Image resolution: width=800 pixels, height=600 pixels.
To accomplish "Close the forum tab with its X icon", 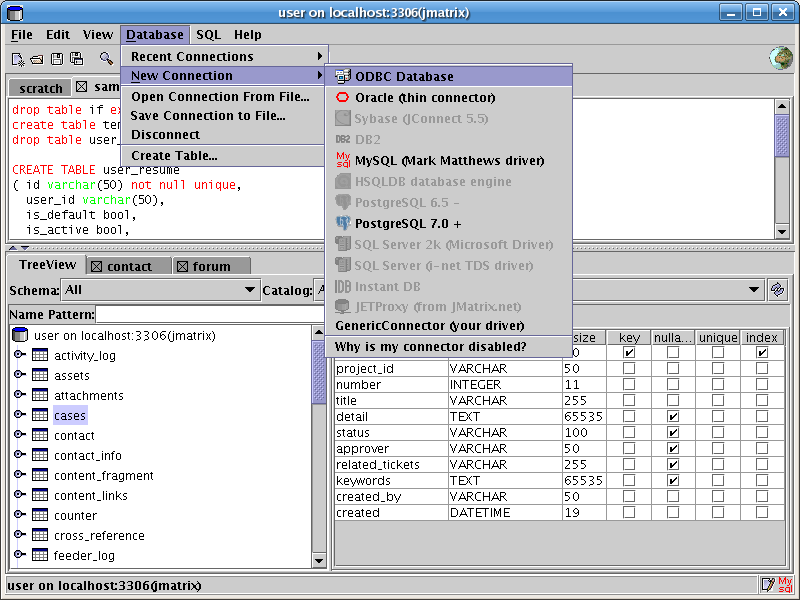I will (182, 266).
